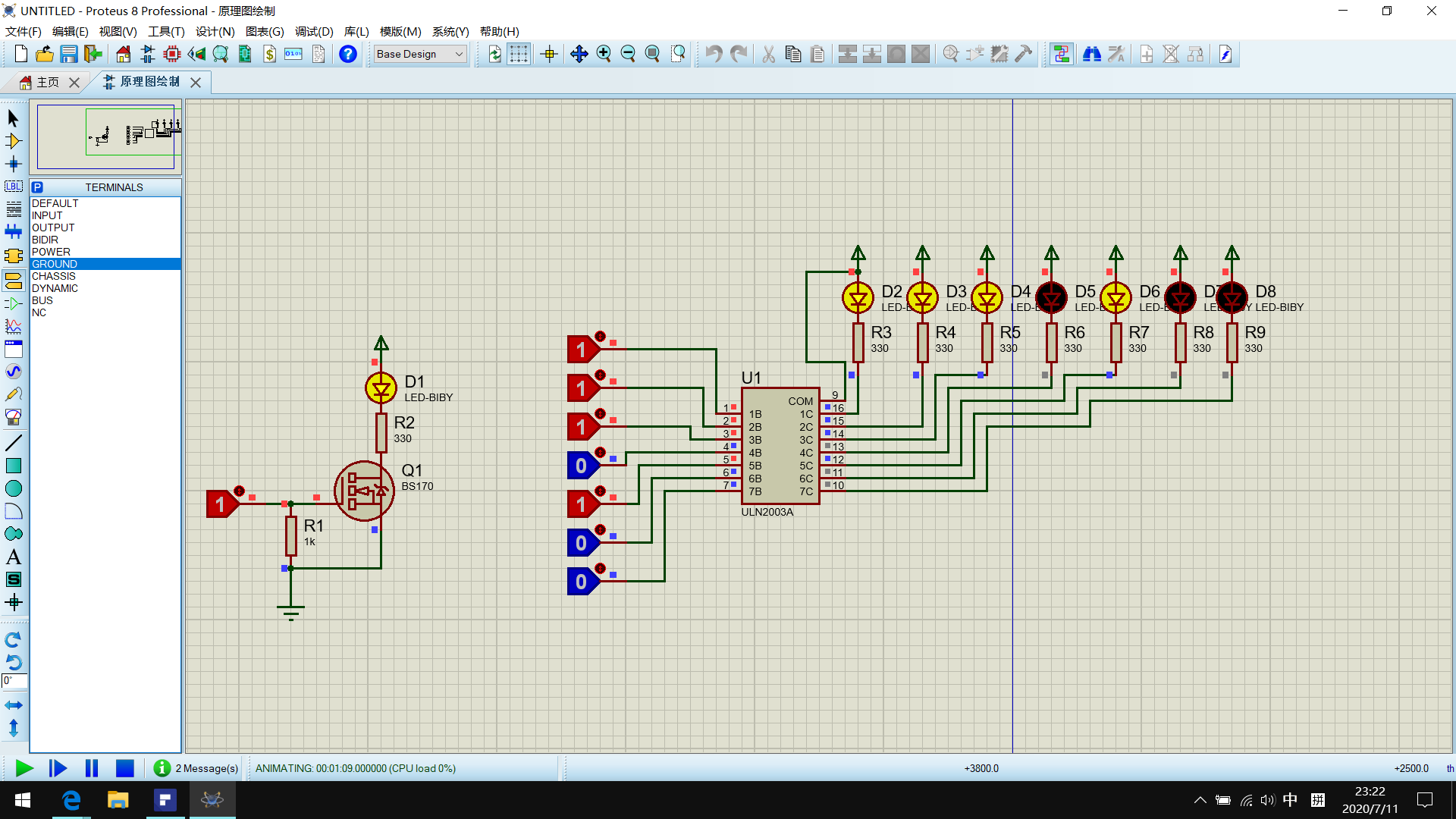Click the blue Help question mark
The height and width of the screenshot is (819, 1456).
click(x=348, y=54)
